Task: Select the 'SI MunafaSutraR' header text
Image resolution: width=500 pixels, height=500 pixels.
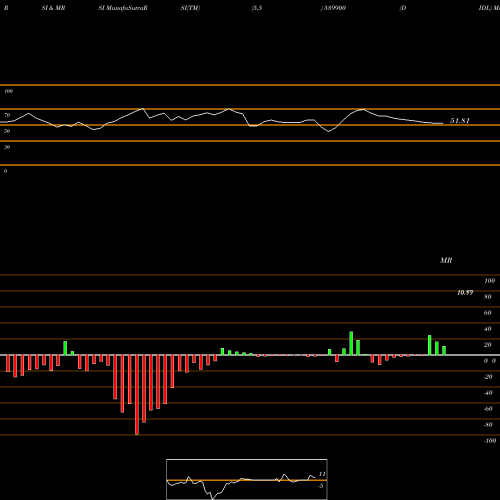Action: click(123, 8)
